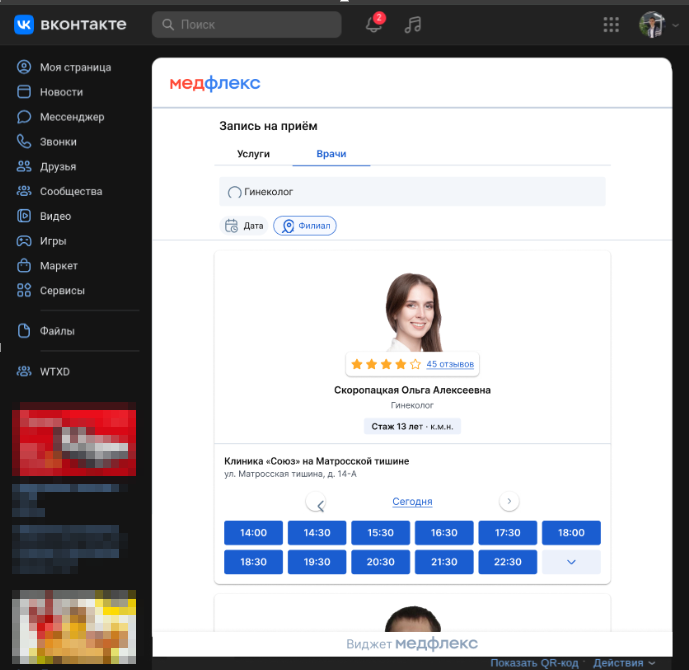The image size is (689, 670).
Task: Click the Сегодня date link
Action: click(412, 501)
